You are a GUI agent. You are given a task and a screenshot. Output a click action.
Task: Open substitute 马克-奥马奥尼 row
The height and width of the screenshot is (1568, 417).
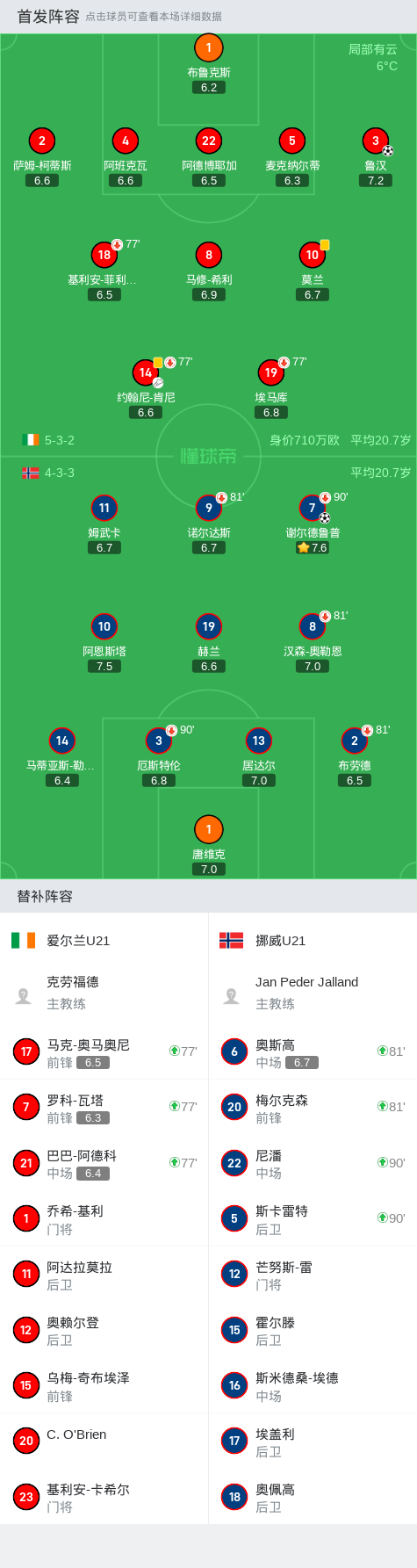pyautogui.click(x=104, y=1051)
